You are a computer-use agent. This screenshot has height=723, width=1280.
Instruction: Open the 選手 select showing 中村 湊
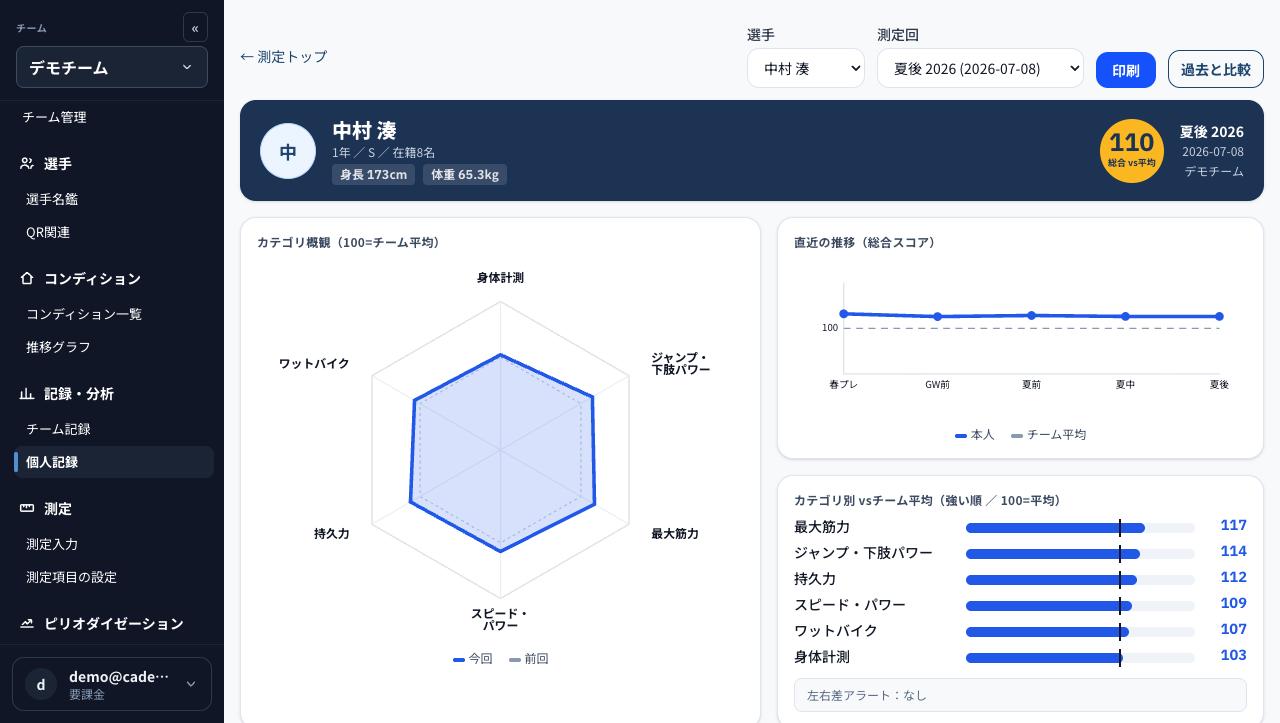[805, 68]
